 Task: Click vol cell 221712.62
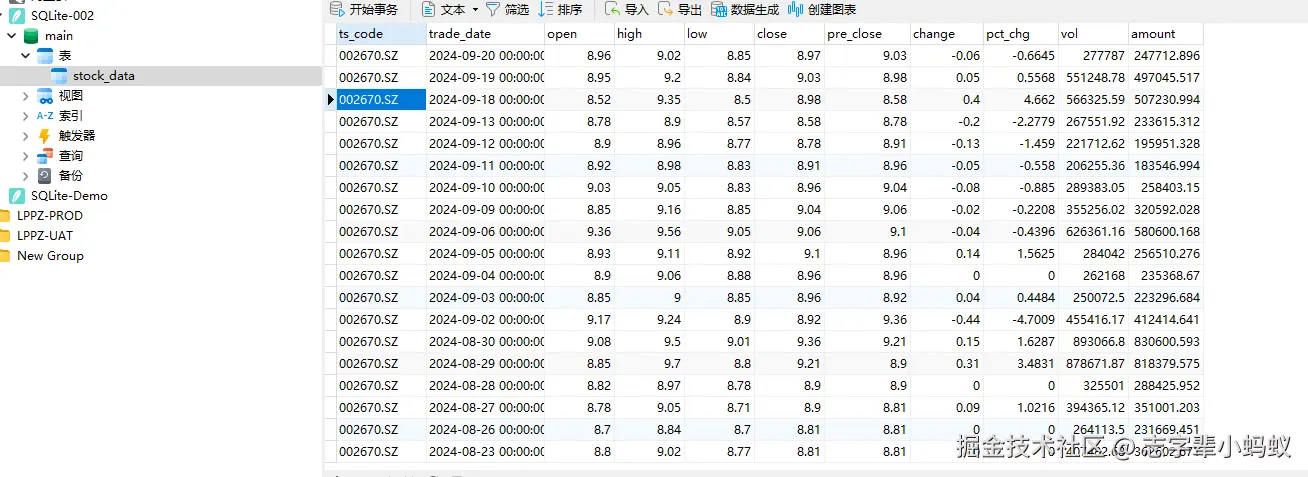click(x=1093, y=144)
